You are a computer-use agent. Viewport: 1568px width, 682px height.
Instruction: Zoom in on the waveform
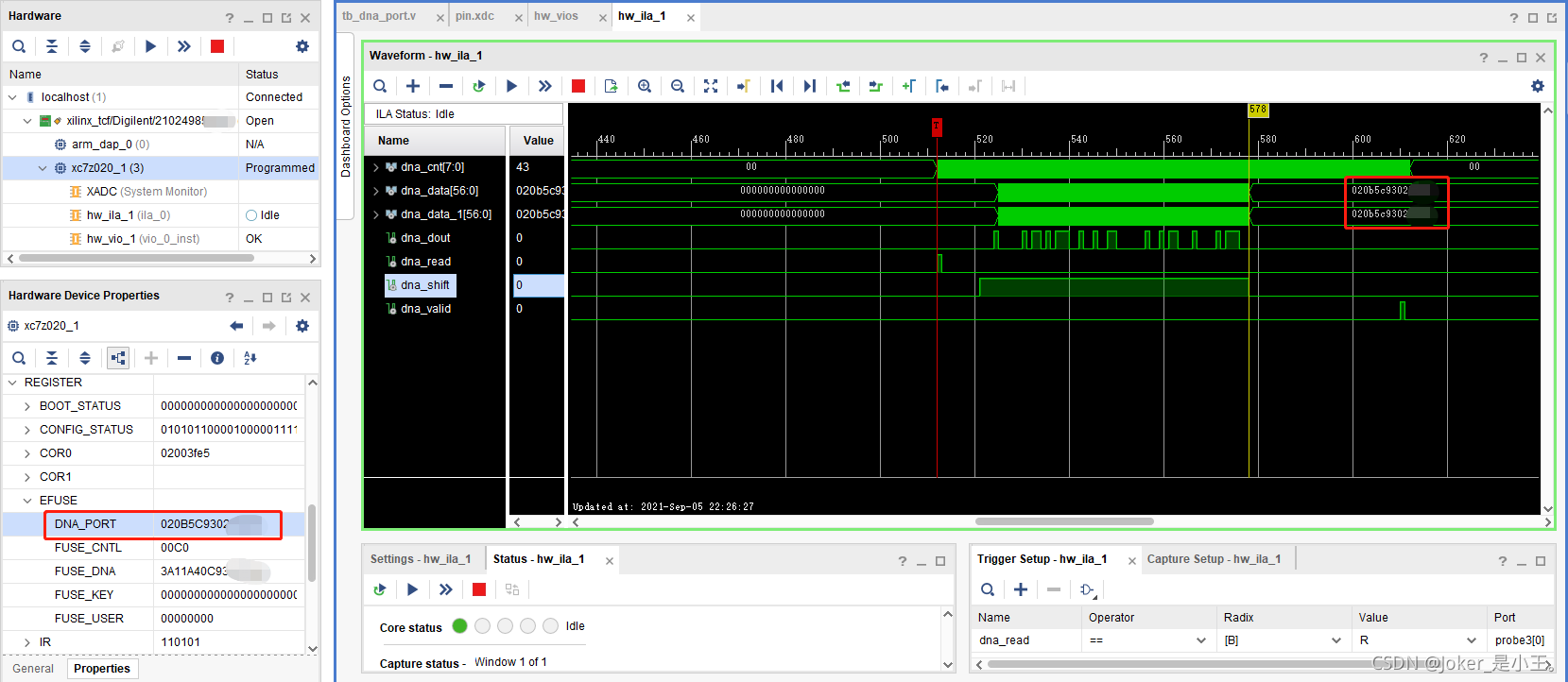tap(645, 86)
